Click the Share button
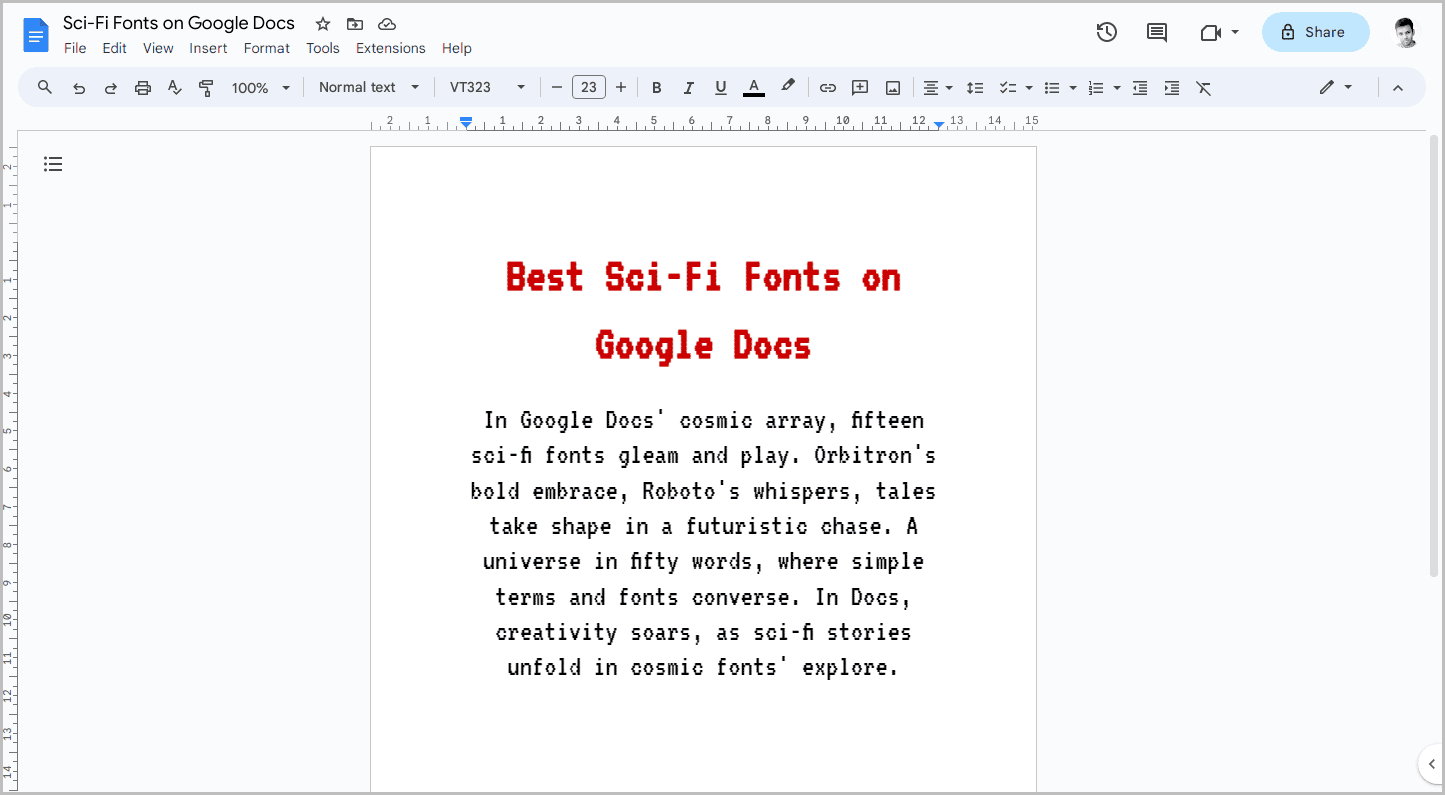The image size is (1445, 795). click(1315, 32)
